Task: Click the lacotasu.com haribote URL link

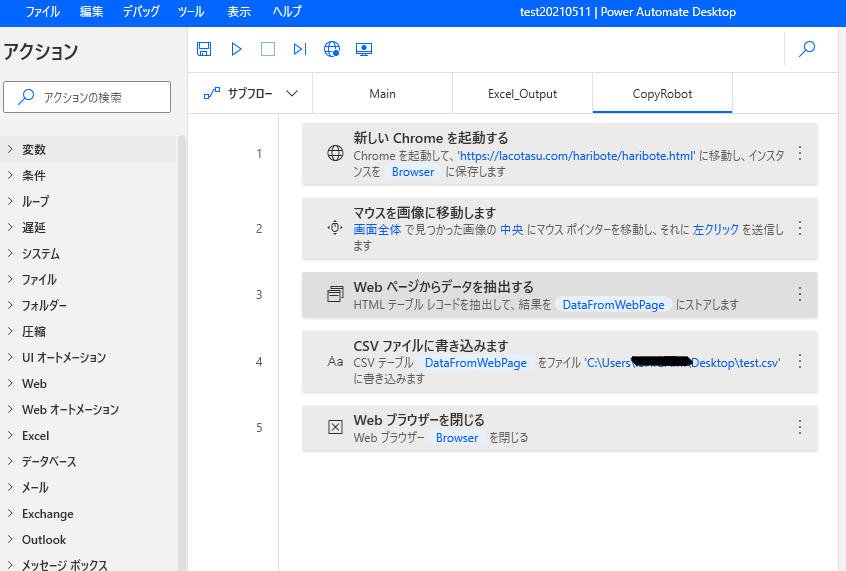Action: pyautogui.click(x=576, y=156)
